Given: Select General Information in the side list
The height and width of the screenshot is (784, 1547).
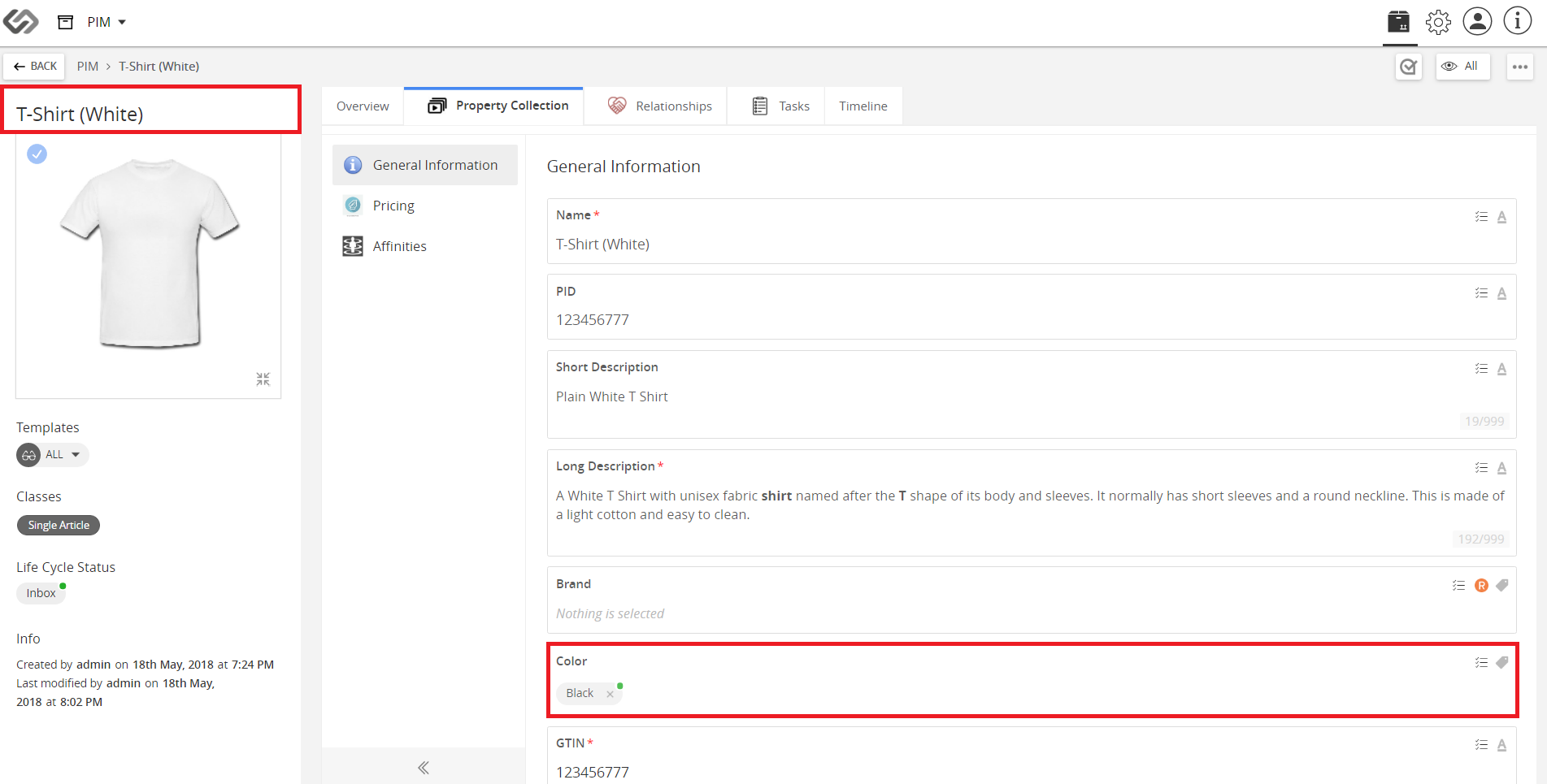Looking at the screenshot, I should point(425,165).
